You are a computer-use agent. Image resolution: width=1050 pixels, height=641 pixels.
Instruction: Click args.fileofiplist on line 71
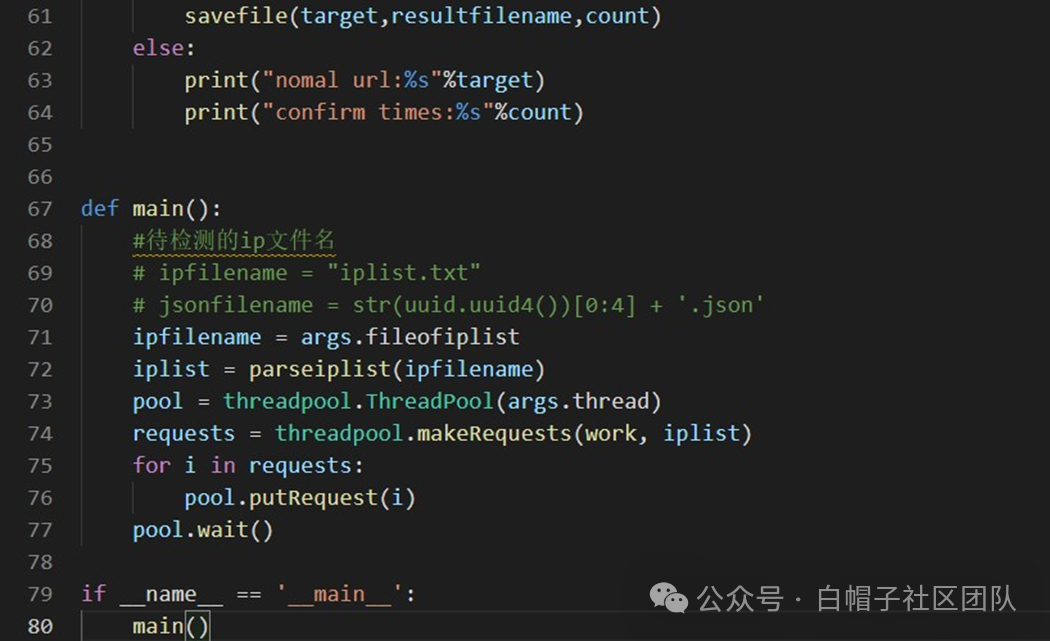click(410, 337)
